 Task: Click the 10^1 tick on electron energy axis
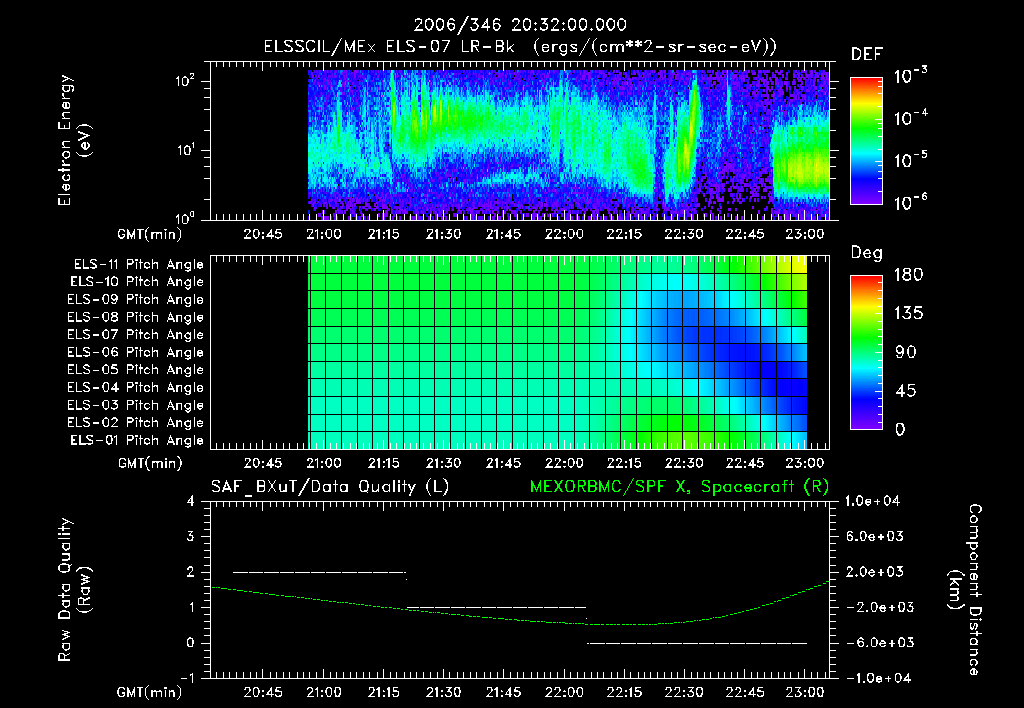[x=185, y=150]
